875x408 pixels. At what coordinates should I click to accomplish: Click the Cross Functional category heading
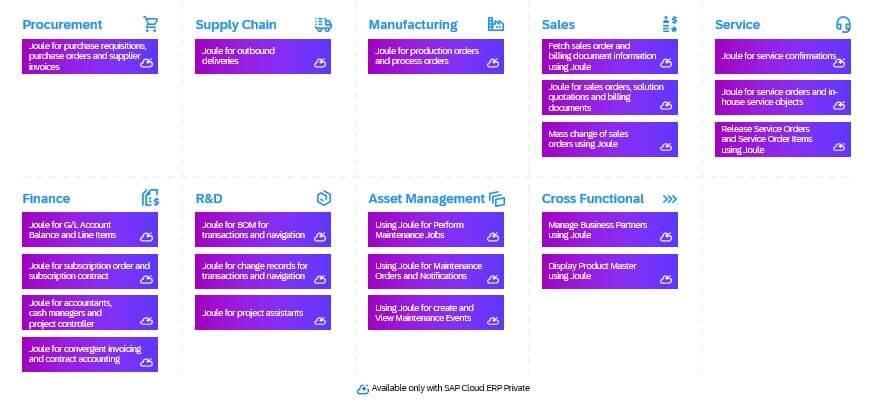tap(593, 198)
